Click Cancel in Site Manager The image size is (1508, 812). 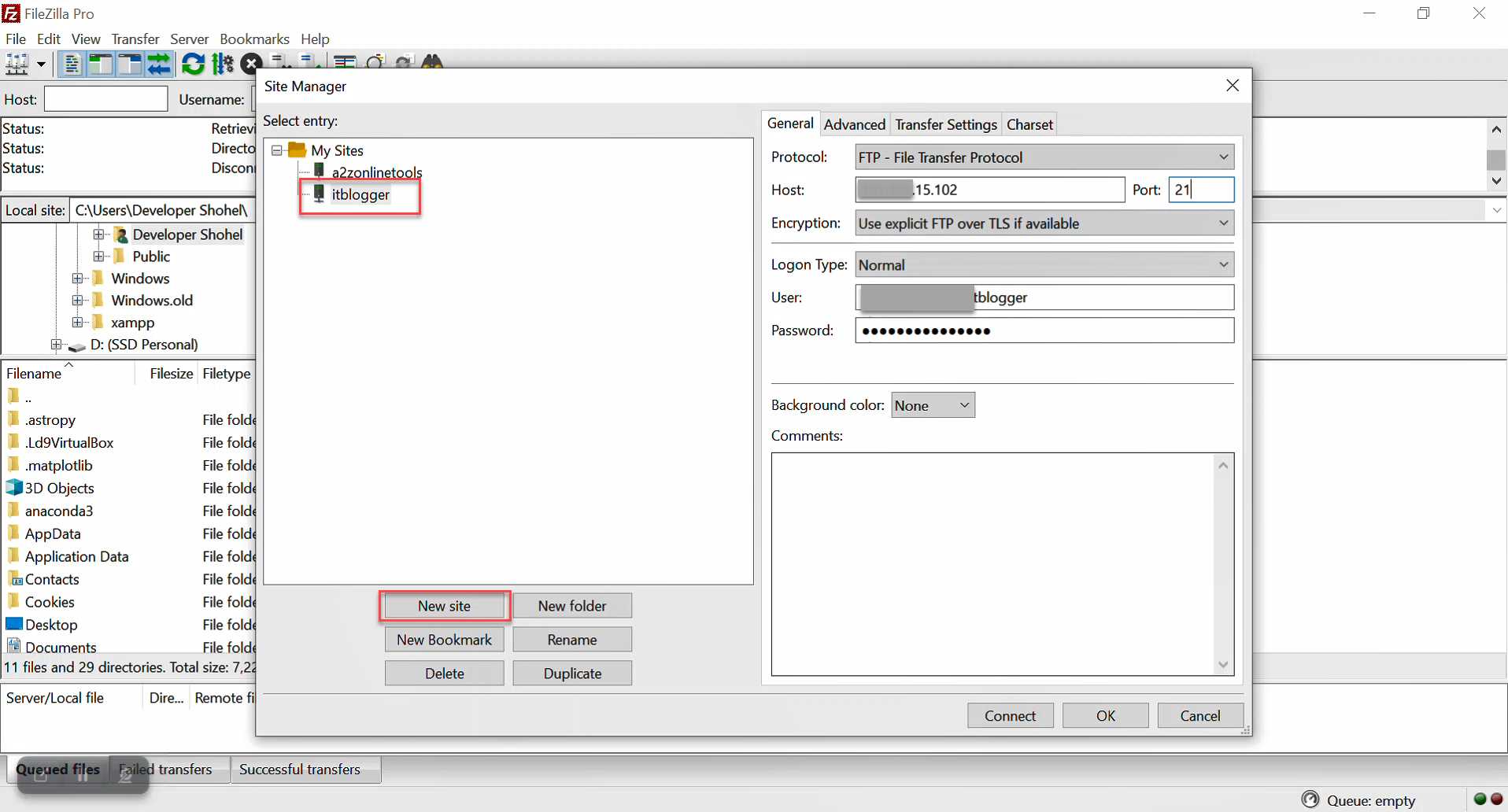coord(1200,715)
